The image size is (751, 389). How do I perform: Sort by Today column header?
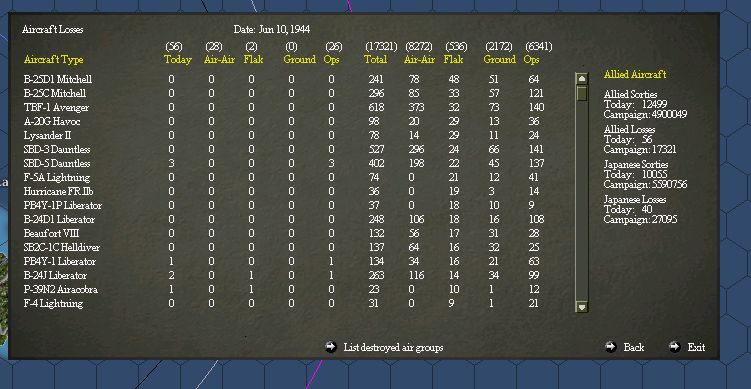click(178, 59)
